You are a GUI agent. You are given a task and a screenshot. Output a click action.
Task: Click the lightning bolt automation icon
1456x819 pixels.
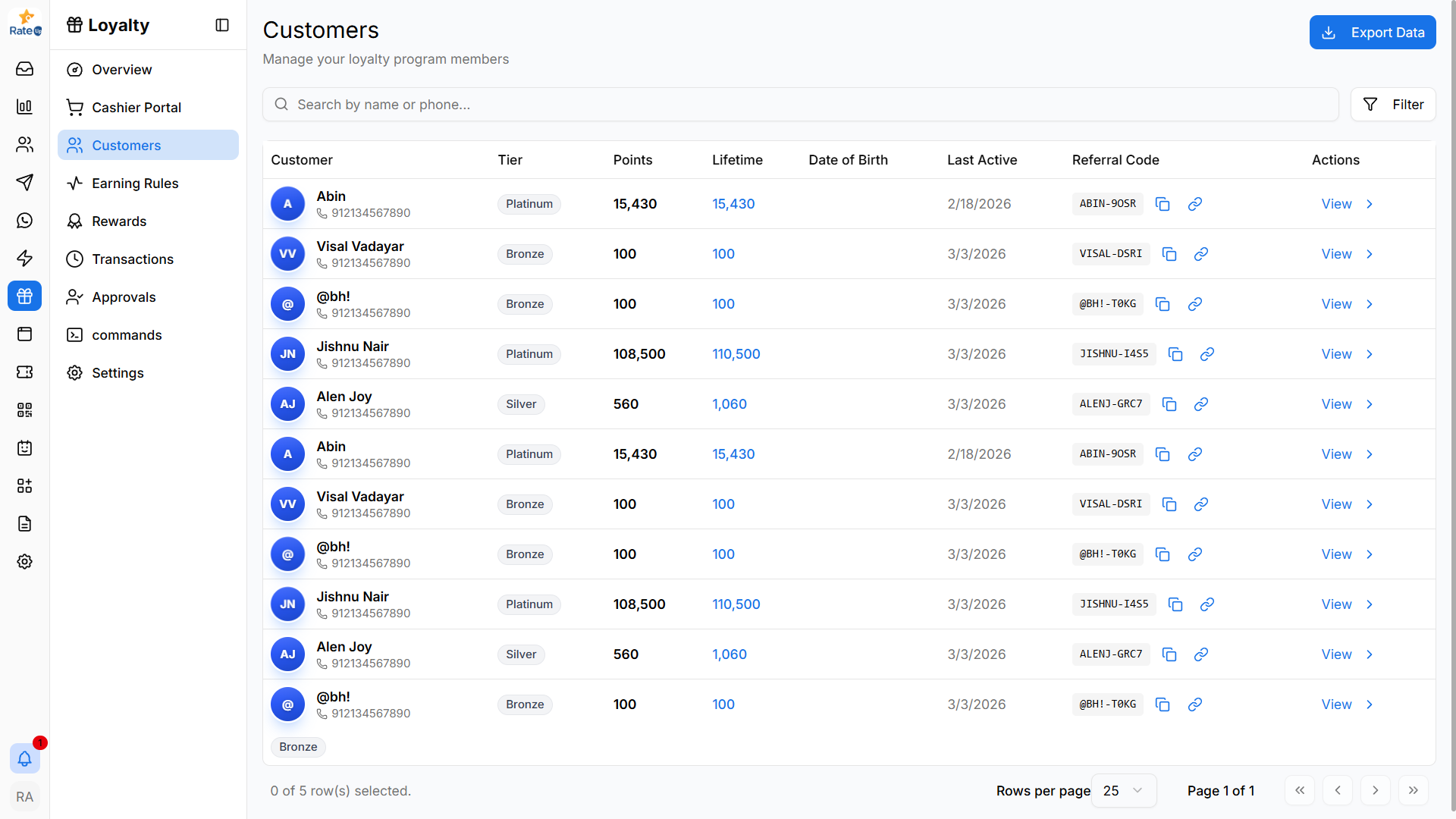(24, 259)
